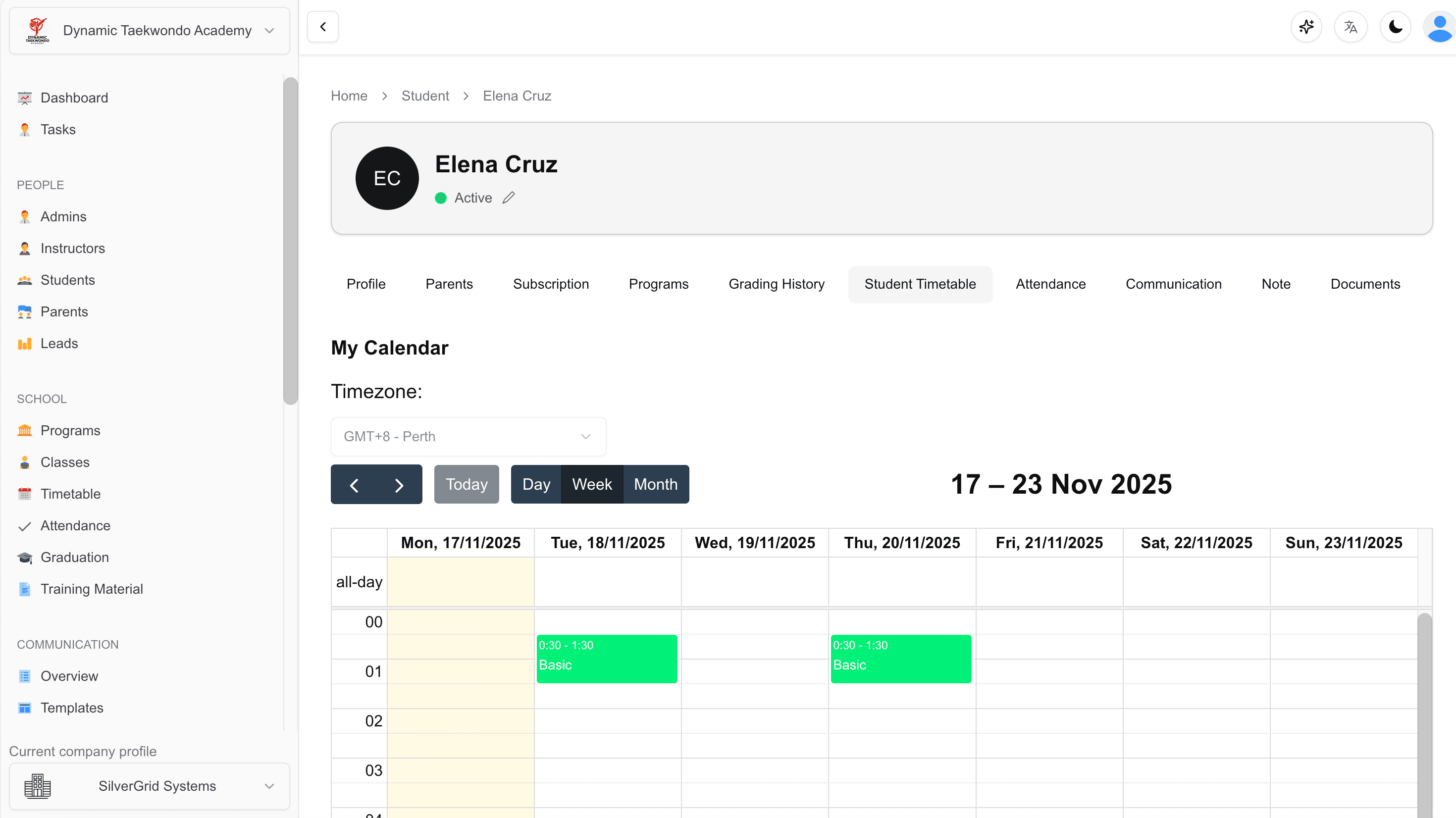Viewport: 1456px width, 818px height.
Task: Click the Attendance checkmark icon in sidebar
Action: click(x=24, y=526)
